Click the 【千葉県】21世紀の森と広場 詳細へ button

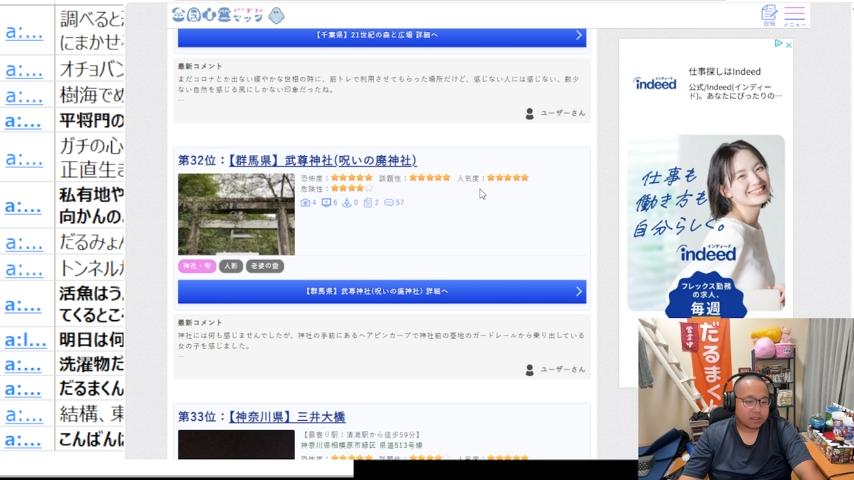(x=382, y=36)
